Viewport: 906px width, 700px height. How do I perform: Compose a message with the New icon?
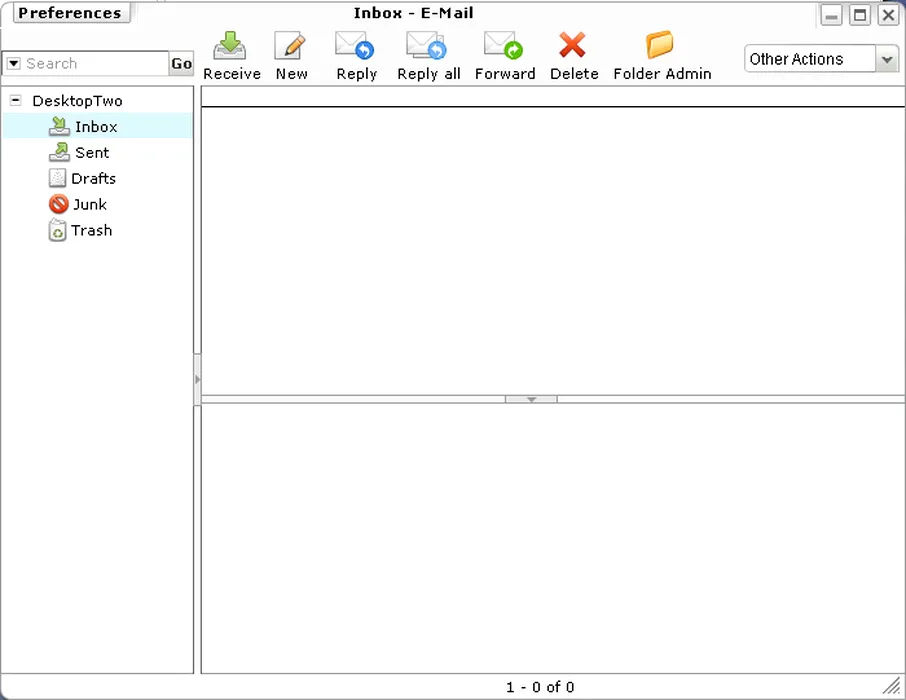click(291, 46)
